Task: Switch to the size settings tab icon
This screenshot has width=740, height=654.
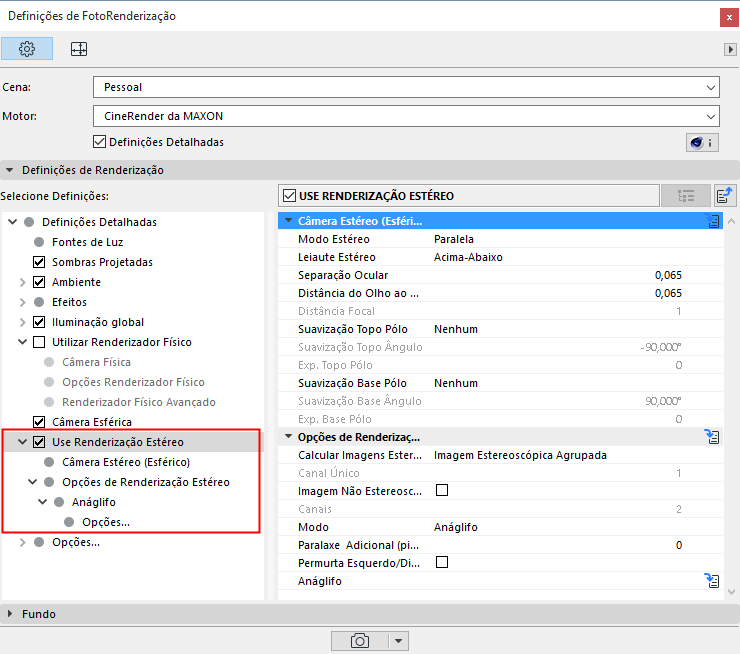Action: tap(79, 49)
